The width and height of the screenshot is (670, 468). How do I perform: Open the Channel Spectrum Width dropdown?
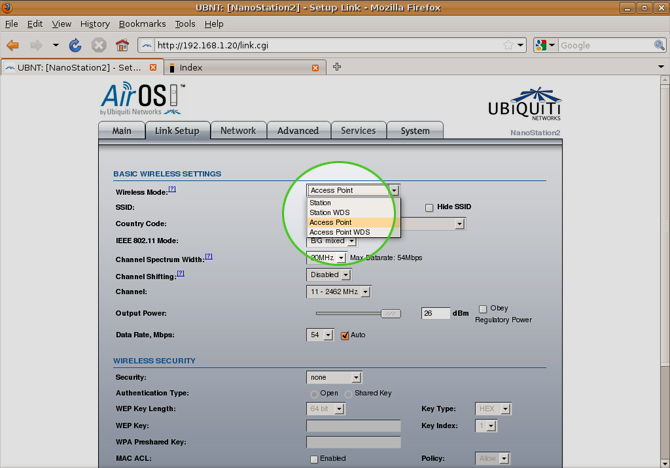(x=326, y=258)
